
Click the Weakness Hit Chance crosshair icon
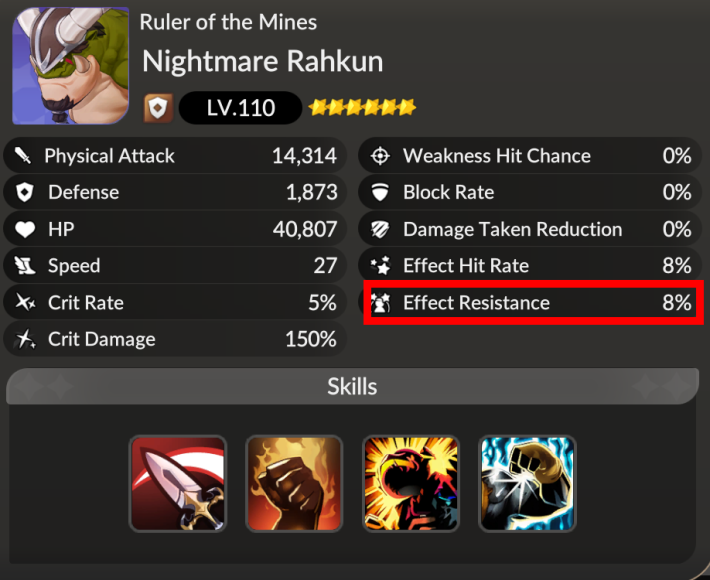pyautogui.click(x=380, y=156)
